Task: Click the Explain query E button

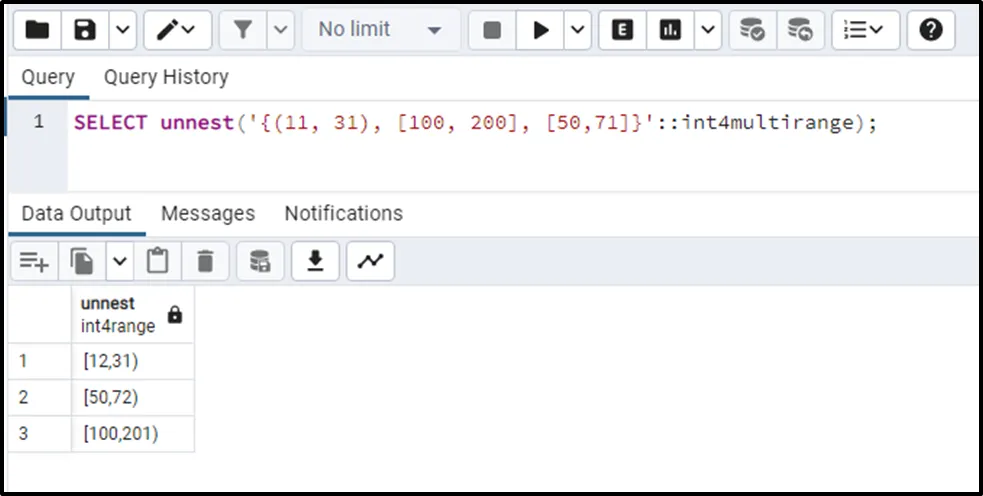Action: (x=622, y=31)
